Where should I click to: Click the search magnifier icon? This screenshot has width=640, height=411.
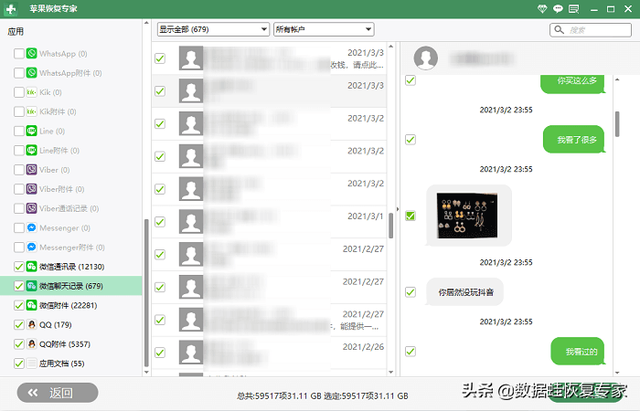(x=559, y=30)
